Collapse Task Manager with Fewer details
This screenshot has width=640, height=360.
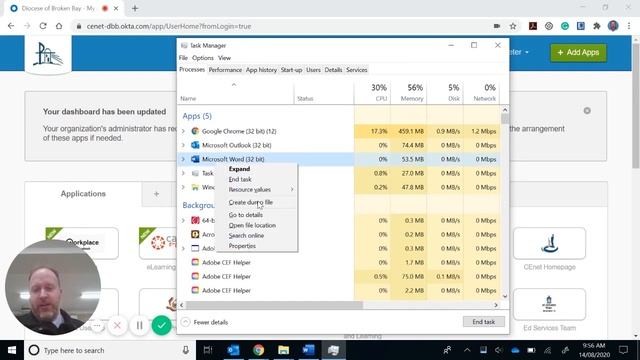(204, 322)
